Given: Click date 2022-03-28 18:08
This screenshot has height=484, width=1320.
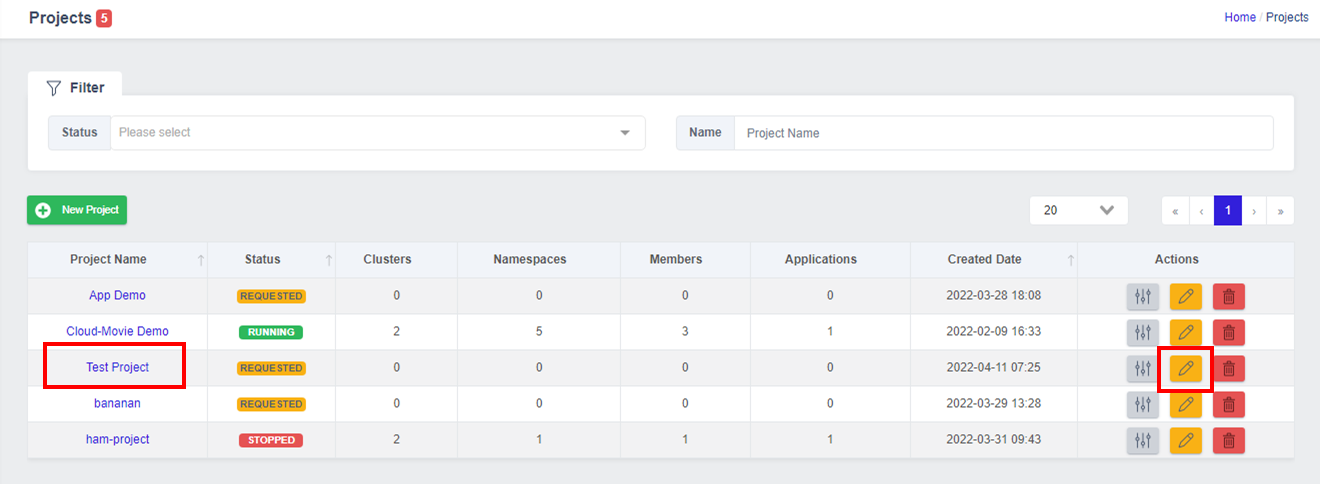Looking at the screenshot, I should (994, 296).
